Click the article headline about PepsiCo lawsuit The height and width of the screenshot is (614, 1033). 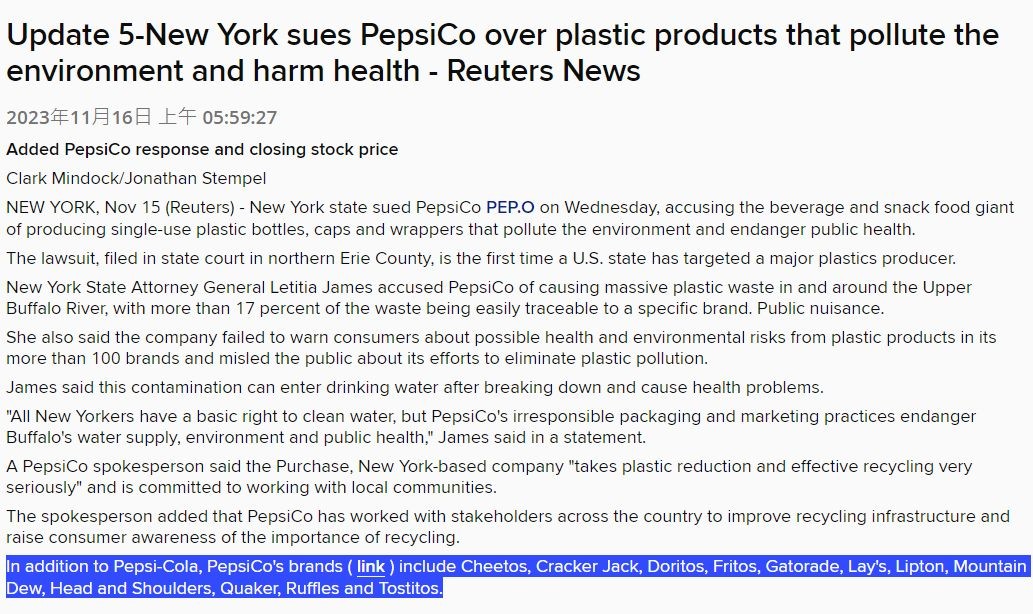click(x=503, y=53)
